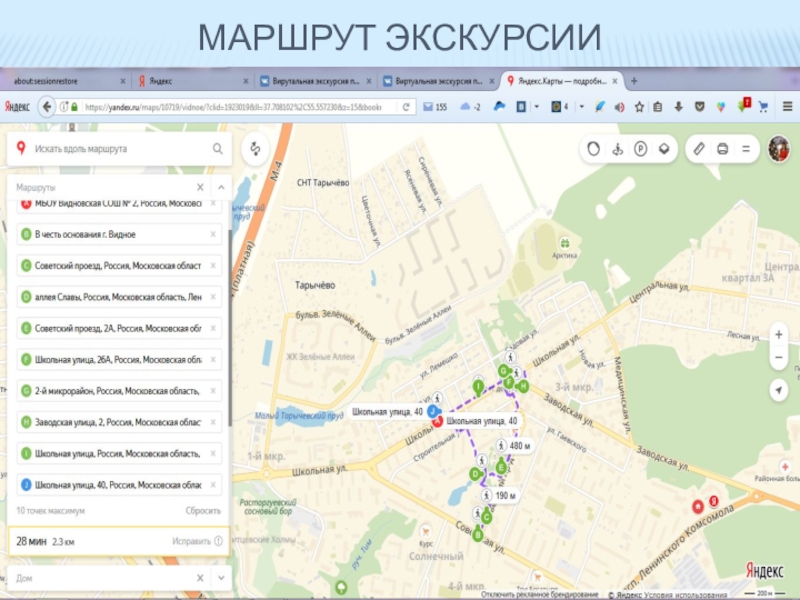Switch to the about:sessionrestore tab
The height and width of the screenshot is (600, 800).
60,80
